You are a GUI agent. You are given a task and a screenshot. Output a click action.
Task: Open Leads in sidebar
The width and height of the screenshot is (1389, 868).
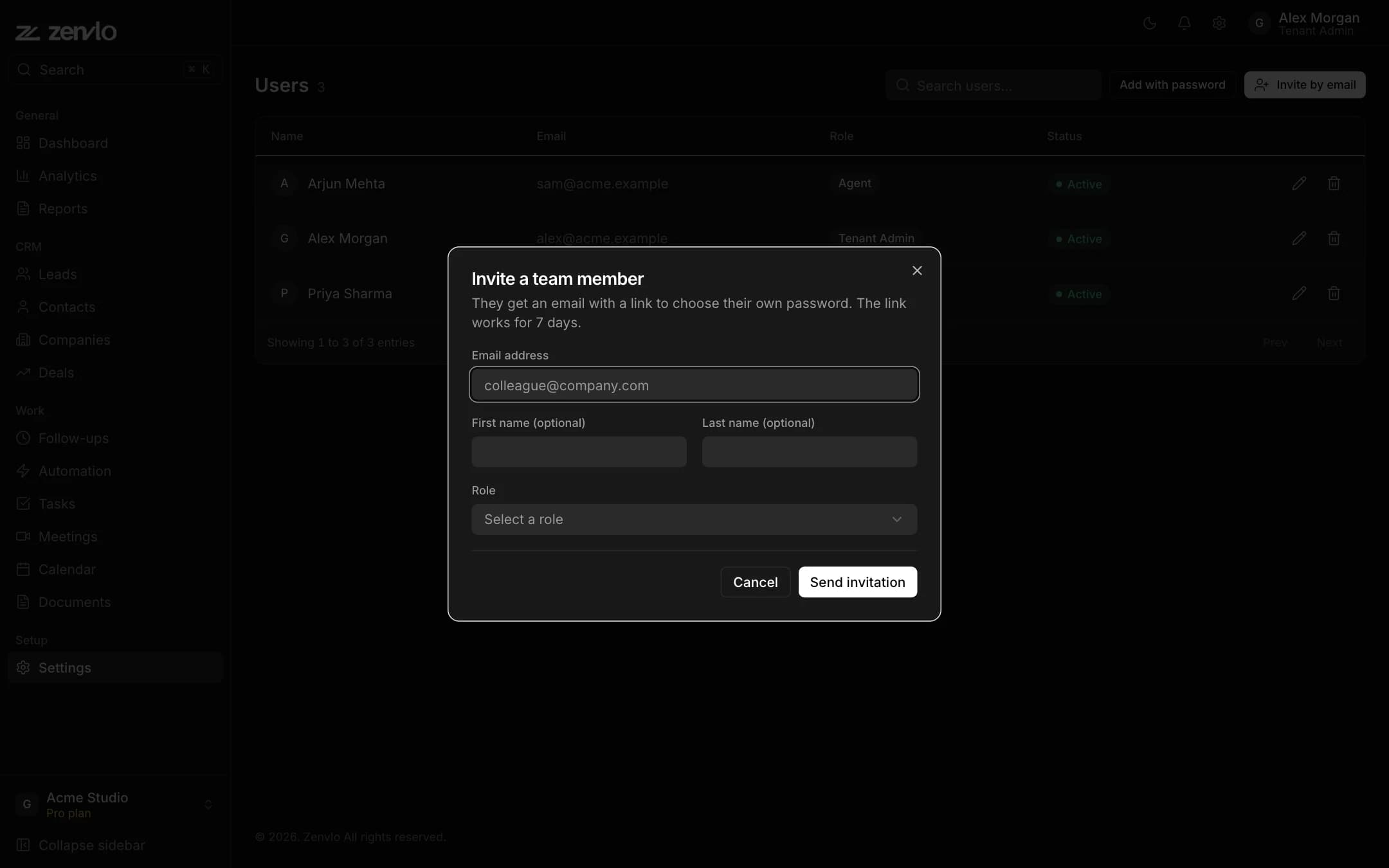pos(115,274)
